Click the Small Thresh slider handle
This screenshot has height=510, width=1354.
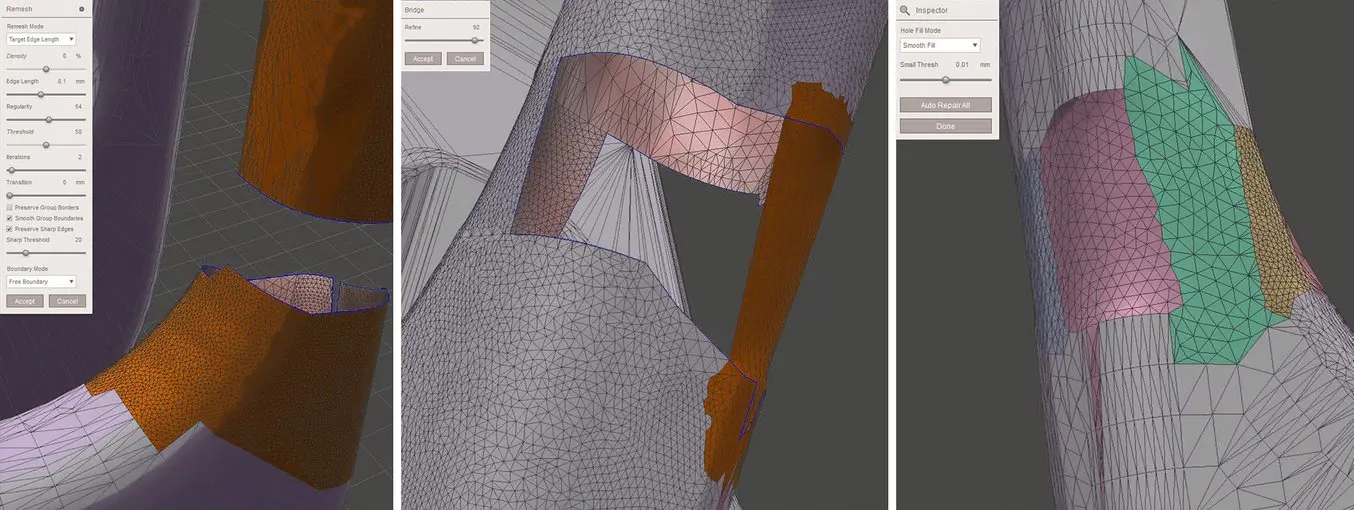click(945, 80)
